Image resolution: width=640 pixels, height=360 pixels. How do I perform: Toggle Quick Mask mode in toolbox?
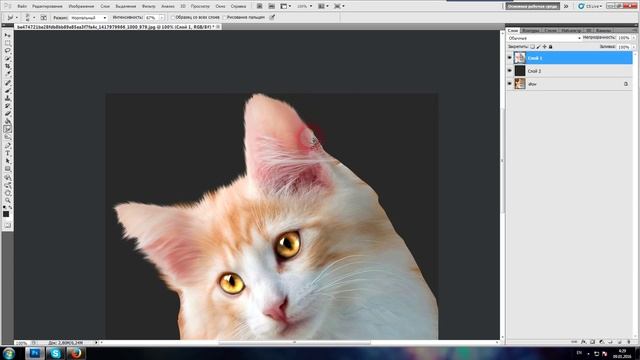[x=7, y=225]
